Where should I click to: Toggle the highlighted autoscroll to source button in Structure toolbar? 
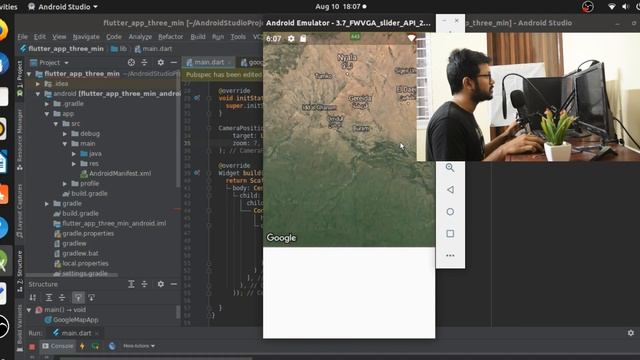pyautogui.click(x=78, y=298)
